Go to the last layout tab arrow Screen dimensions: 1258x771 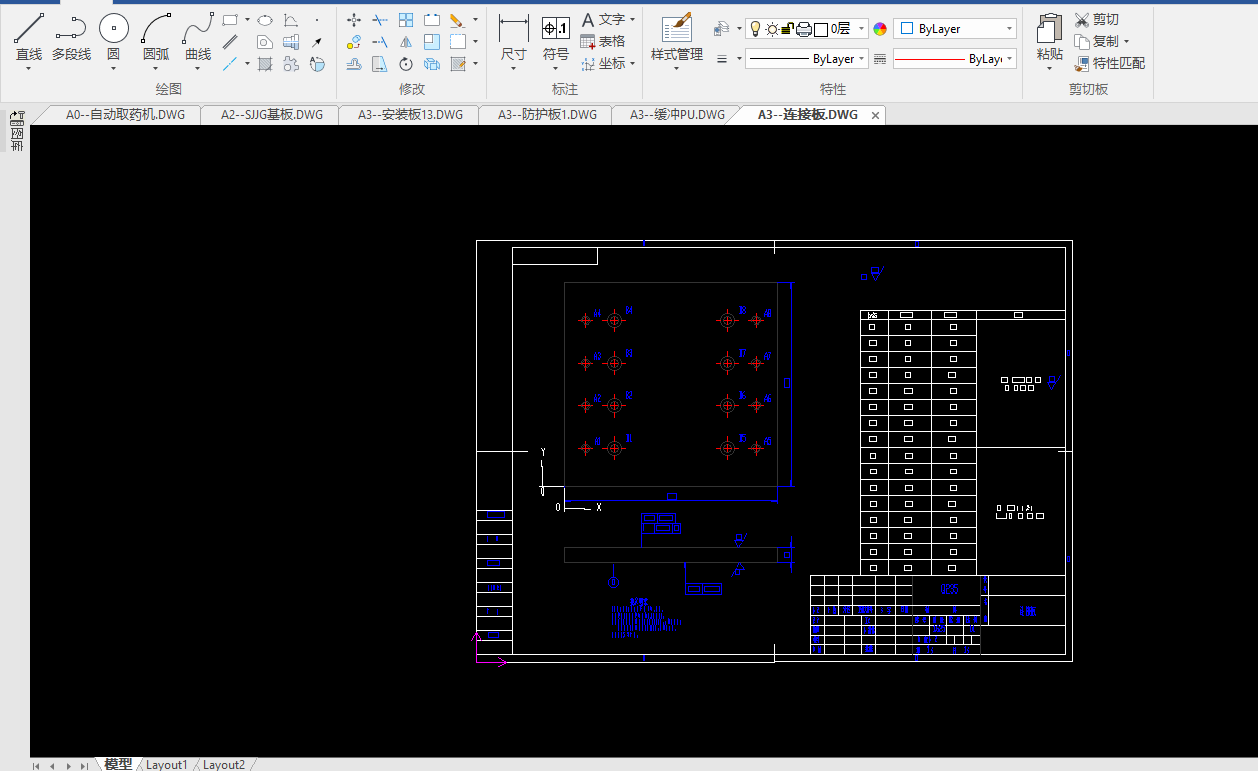tap(85, 766)
